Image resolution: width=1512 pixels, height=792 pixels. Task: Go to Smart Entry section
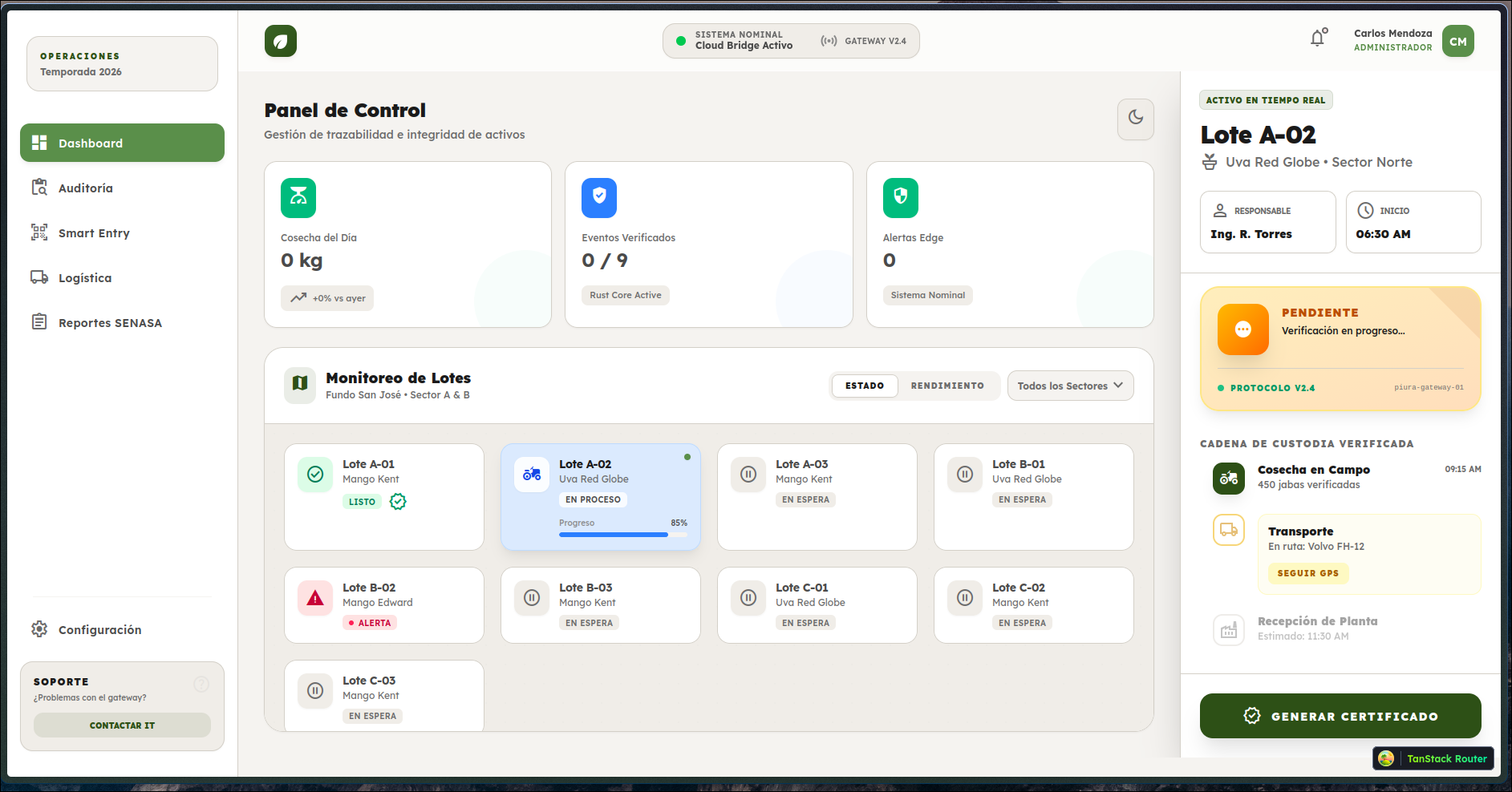tap(122, 232)
